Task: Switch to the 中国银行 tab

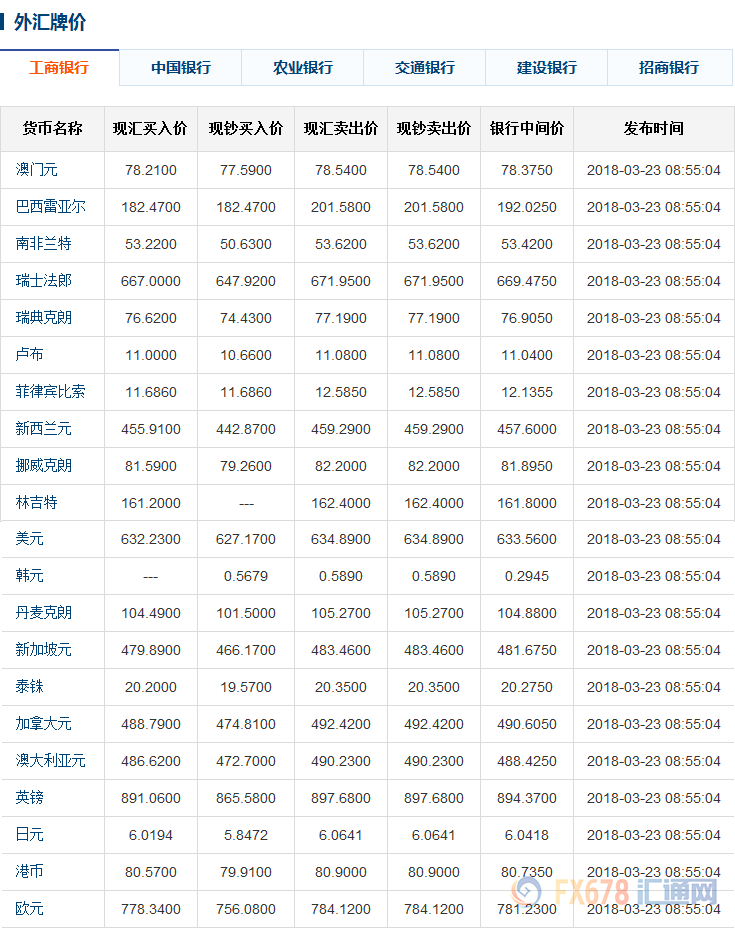Action: click(x=180, y=67)
